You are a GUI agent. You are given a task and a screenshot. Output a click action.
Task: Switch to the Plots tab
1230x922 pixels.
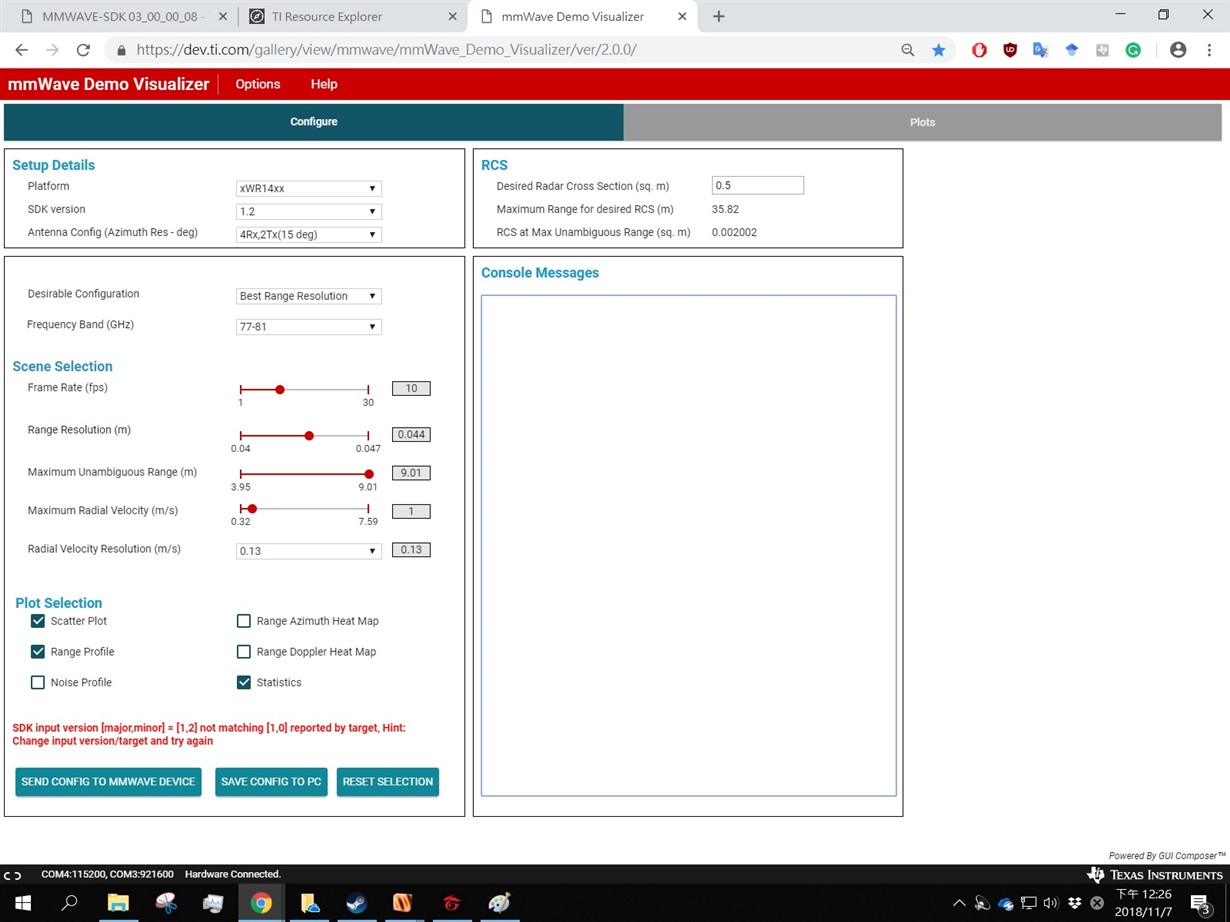923,122
